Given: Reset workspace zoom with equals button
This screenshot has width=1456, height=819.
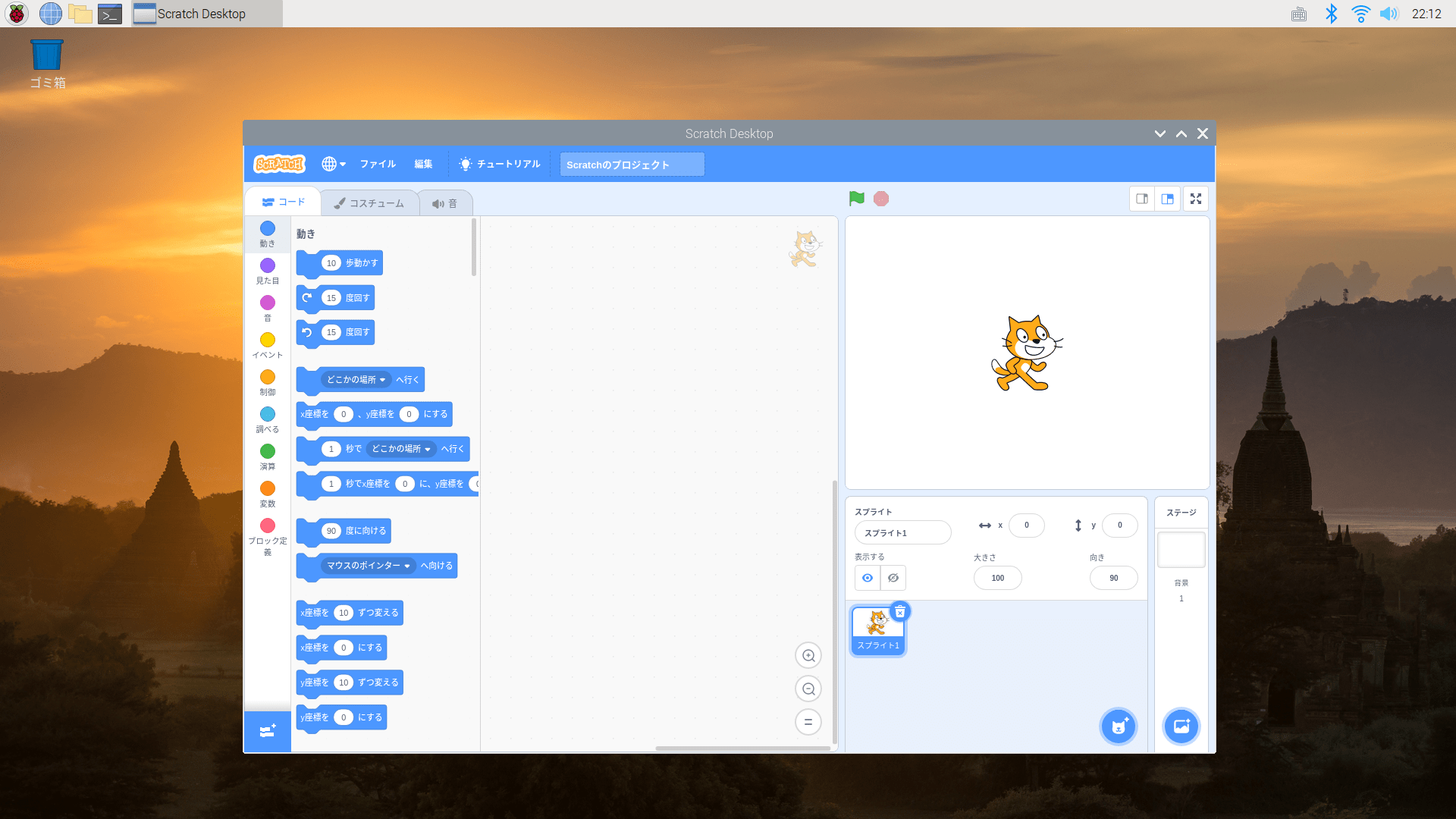Looking at the screenshot, I should 808,723.
